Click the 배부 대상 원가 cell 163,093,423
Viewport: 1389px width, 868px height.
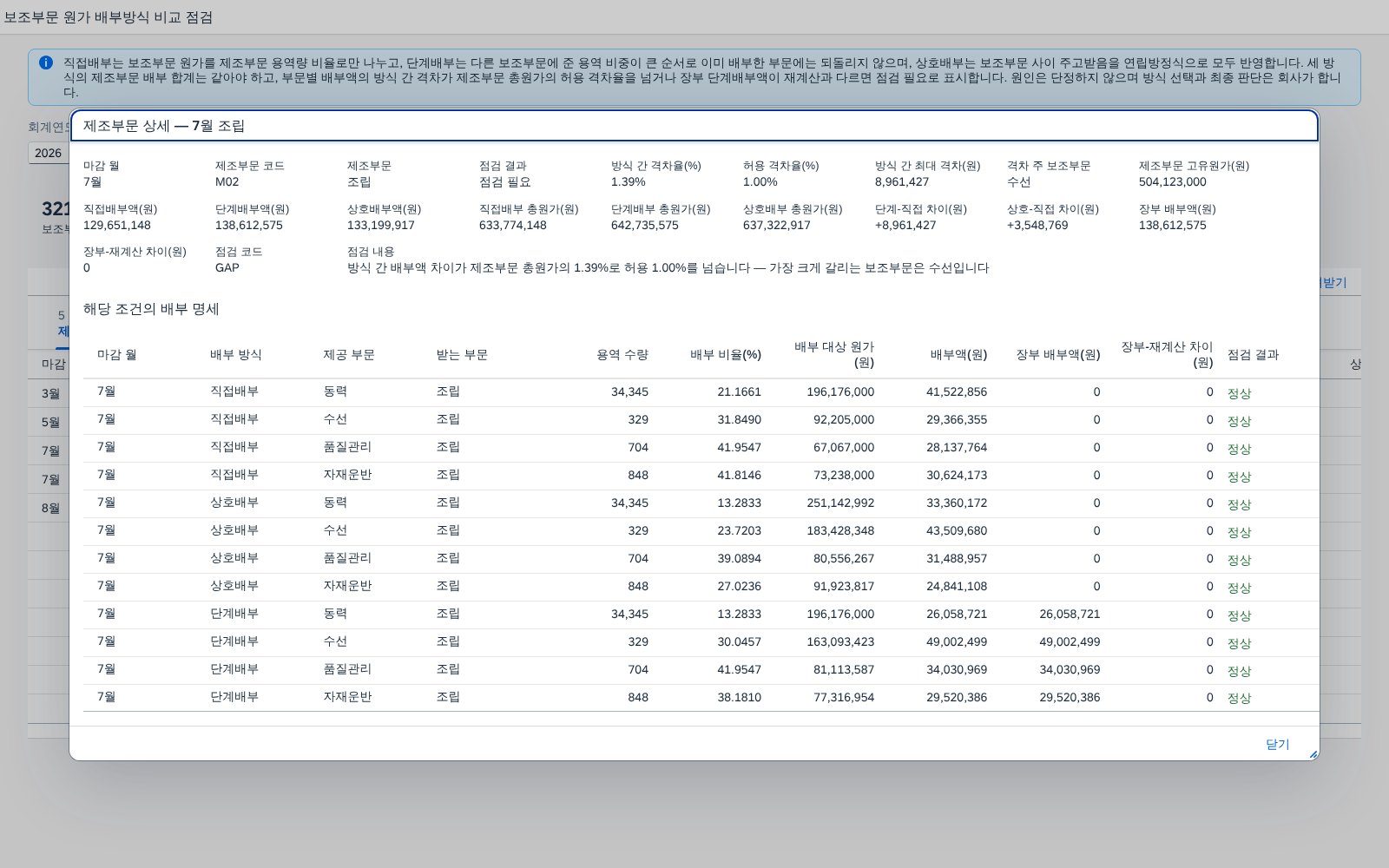tap(840, 642)
